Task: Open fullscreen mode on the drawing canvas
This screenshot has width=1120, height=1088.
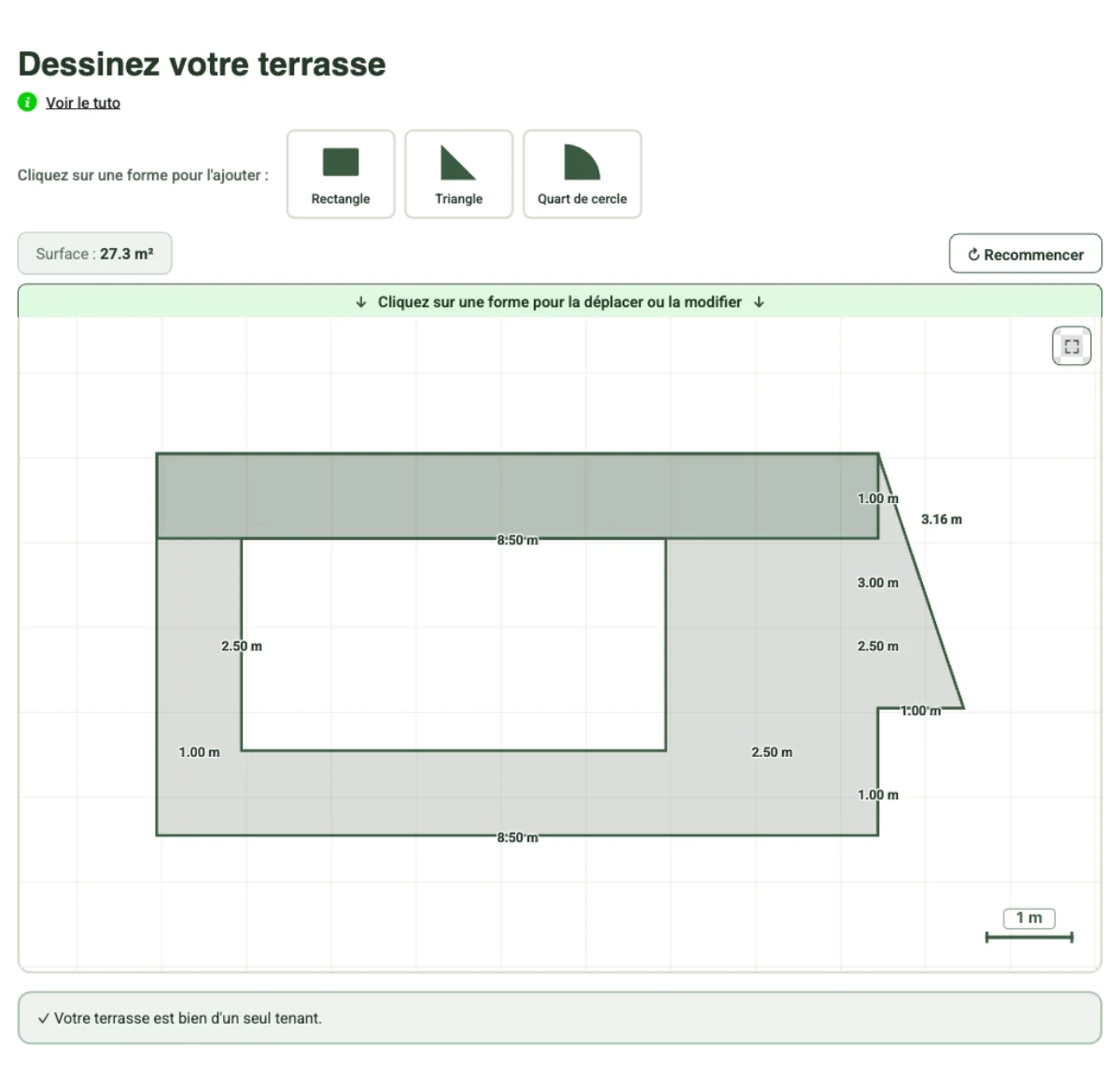Action: (1071, 344)
